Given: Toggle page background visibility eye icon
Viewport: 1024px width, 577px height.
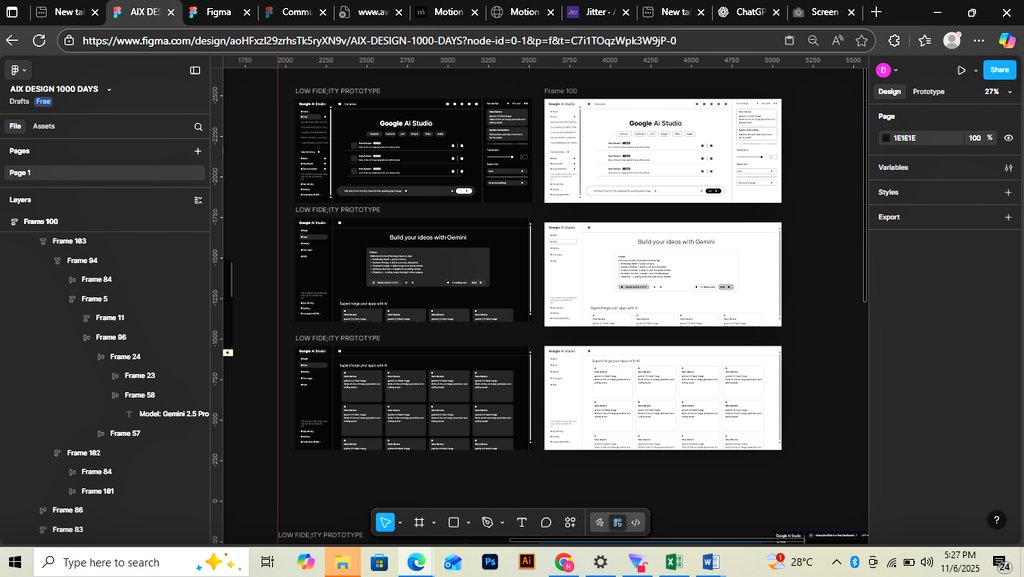Looking at the screenshot, I should coord(1008,138).
